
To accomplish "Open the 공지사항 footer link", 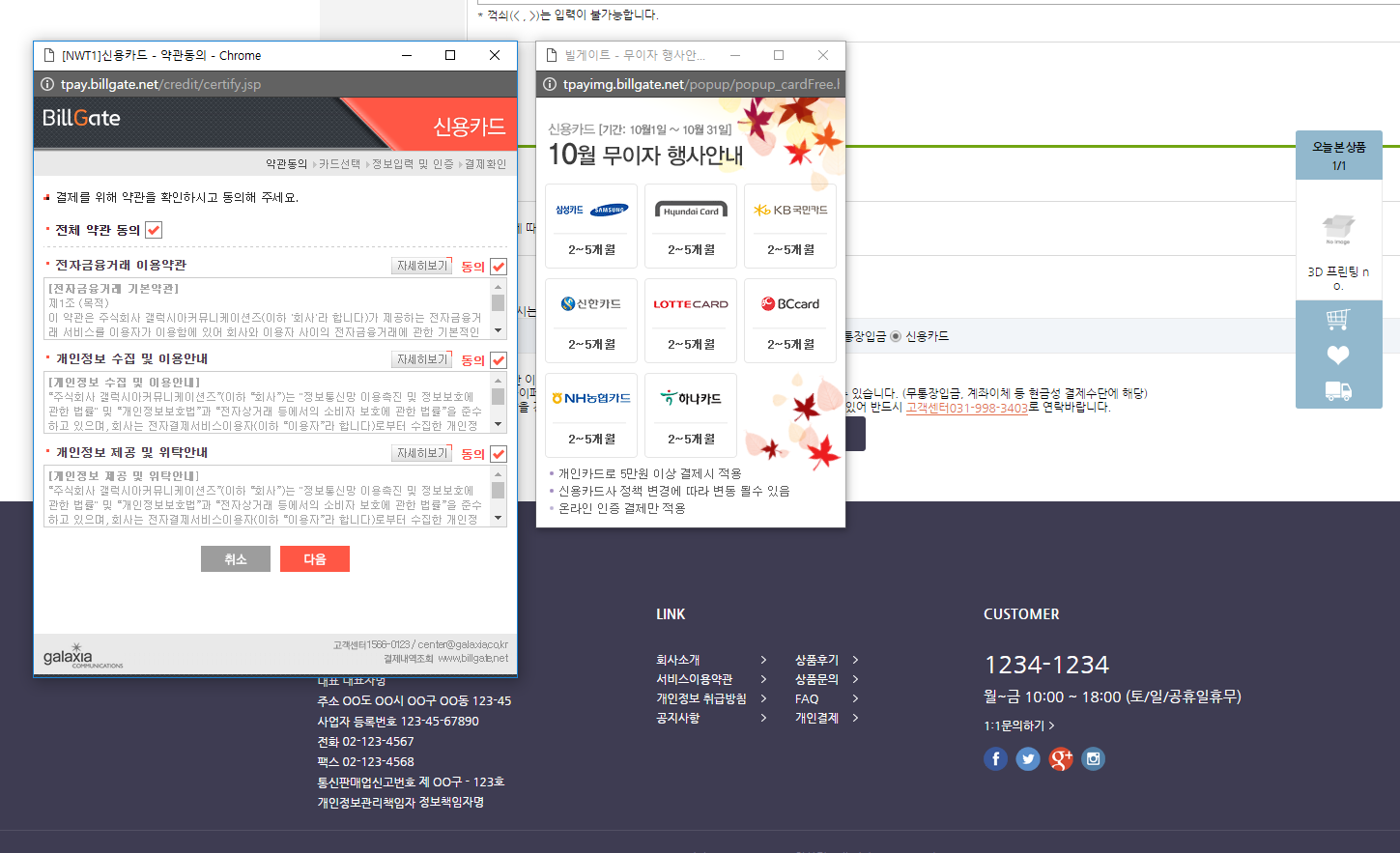I will point(678,718).
